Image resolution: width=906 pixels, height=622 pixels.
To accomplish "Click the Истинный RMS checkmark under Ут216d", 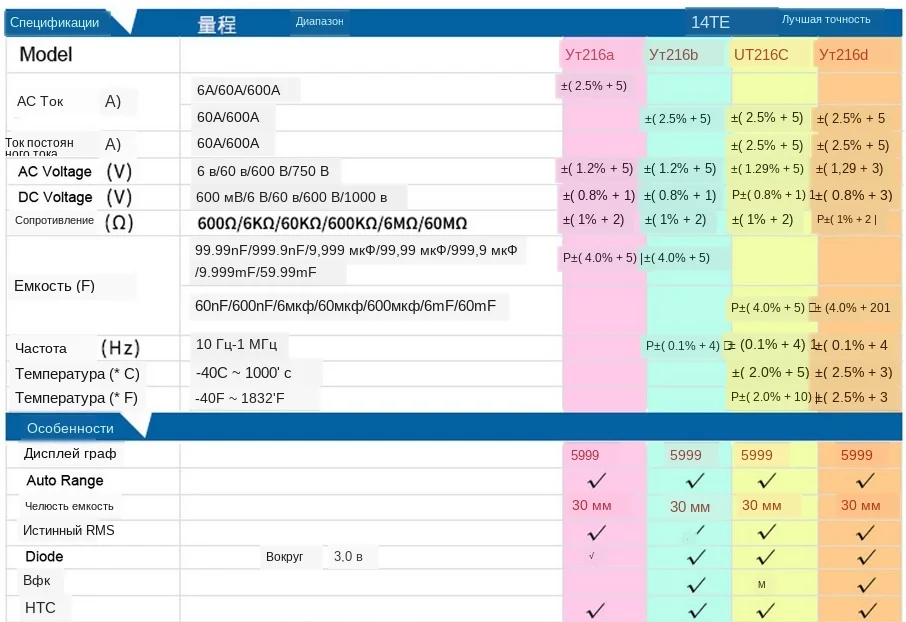I will coord(865,532).
